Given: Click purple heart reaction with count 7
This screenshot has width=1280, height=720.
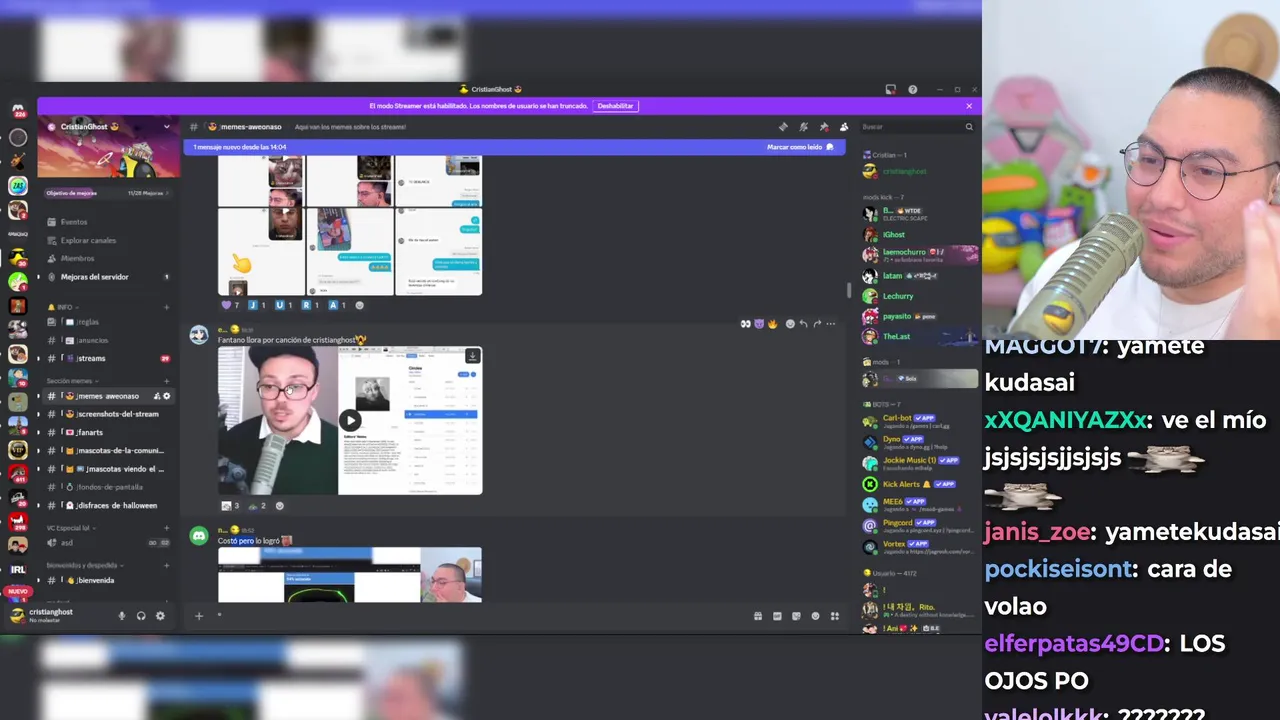Looking at the screenshot, I should (231, 305).
